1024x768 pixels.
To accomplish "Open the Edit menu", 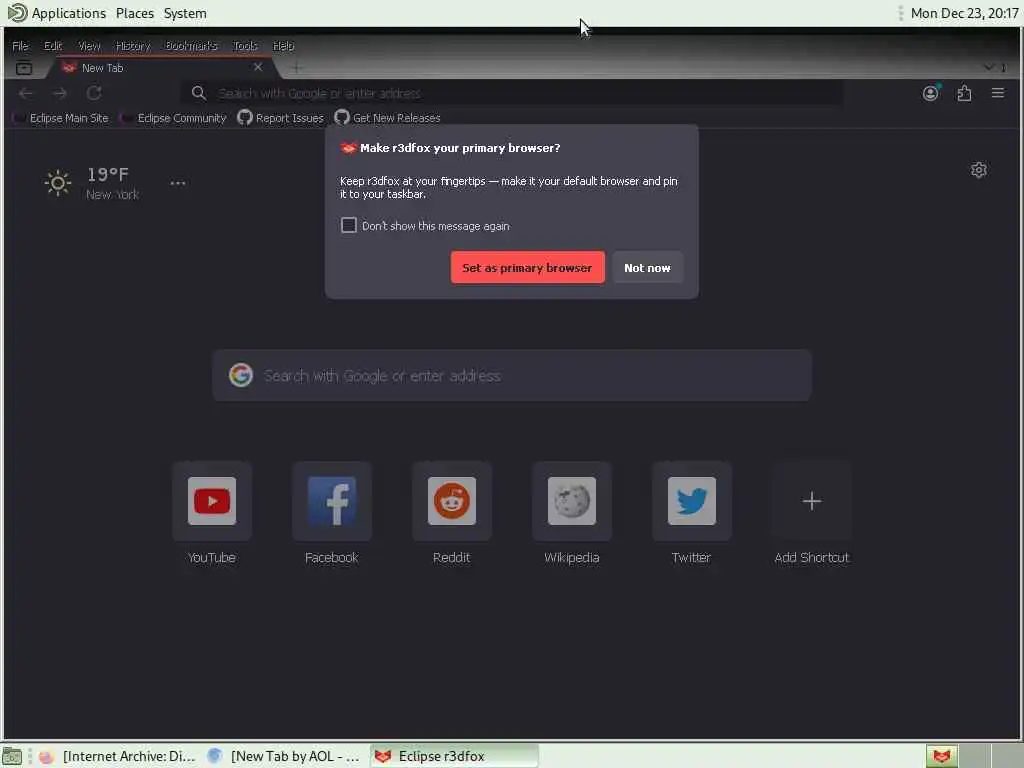I will [52, 46].
